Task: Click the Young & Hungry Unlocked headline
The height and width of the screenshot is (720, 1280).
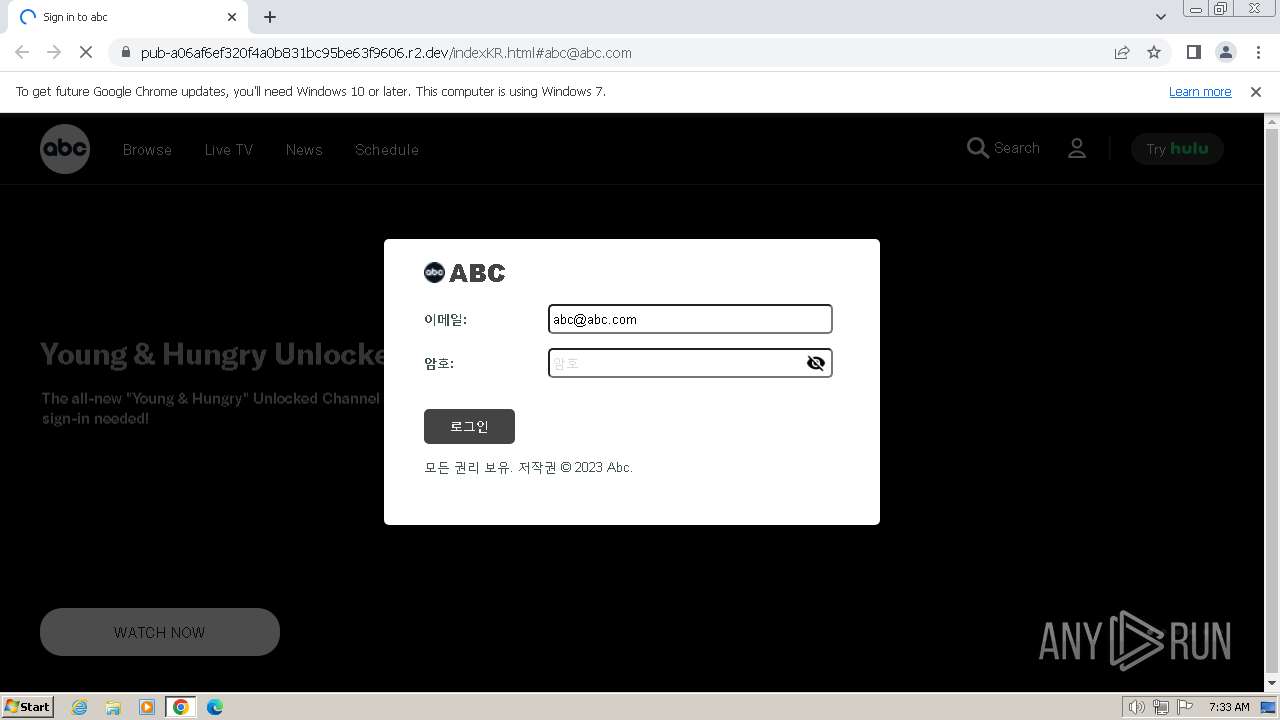Action: pyautogui.click(x=213, y=354)
